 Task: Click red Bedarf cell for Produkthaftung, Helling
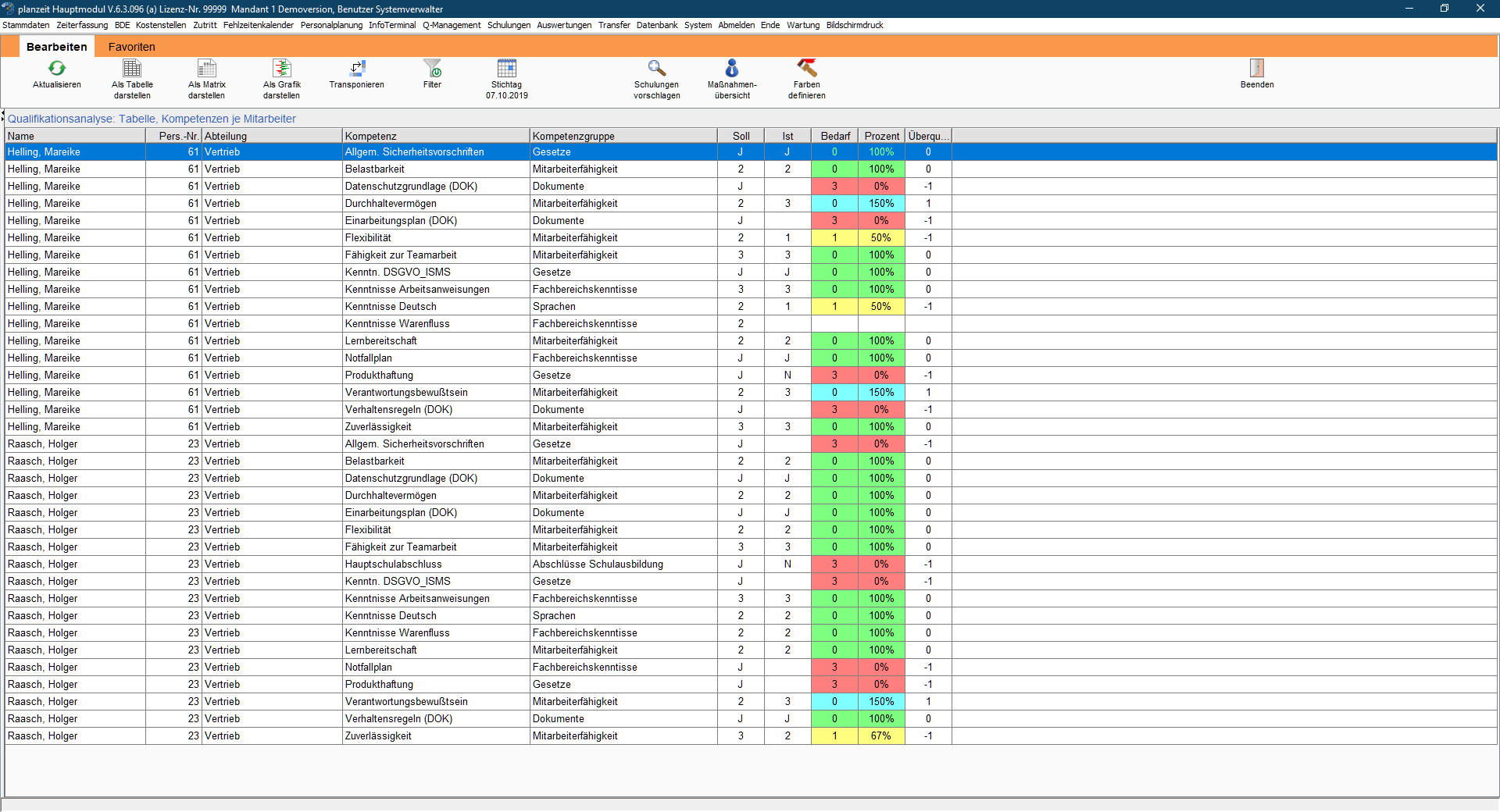coord(834,376)
